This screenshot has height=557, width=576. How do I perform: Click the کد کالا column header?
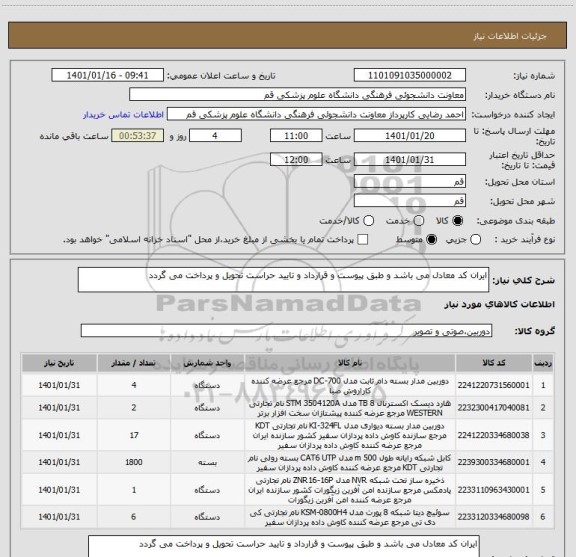pyautogui.click(x=494, y=363)
